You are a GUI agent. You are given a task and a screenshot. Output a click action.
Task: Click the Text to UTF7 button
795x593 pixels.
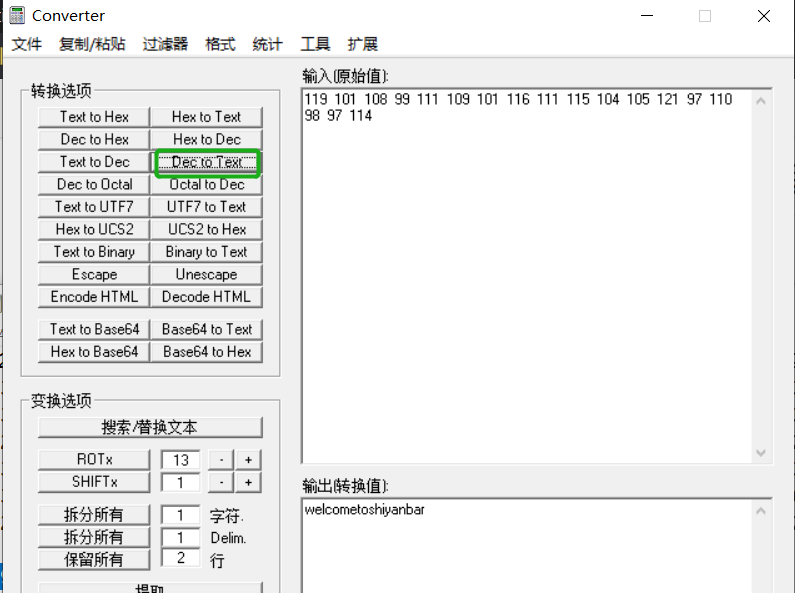[x=94, y=207]
